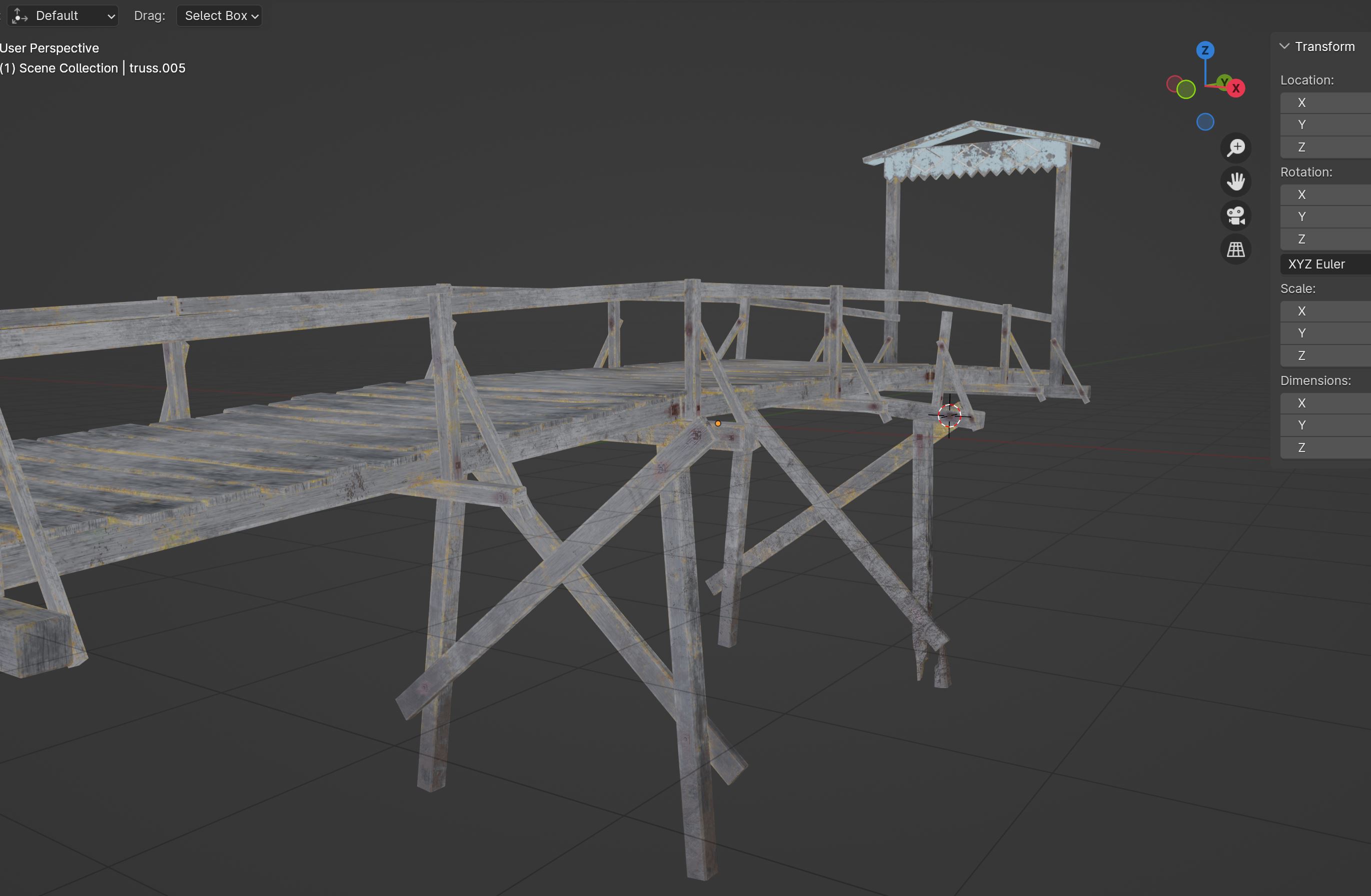Edit the Rotation Z field
The width and height of the screenshot is (1371, 896).
1325,239
